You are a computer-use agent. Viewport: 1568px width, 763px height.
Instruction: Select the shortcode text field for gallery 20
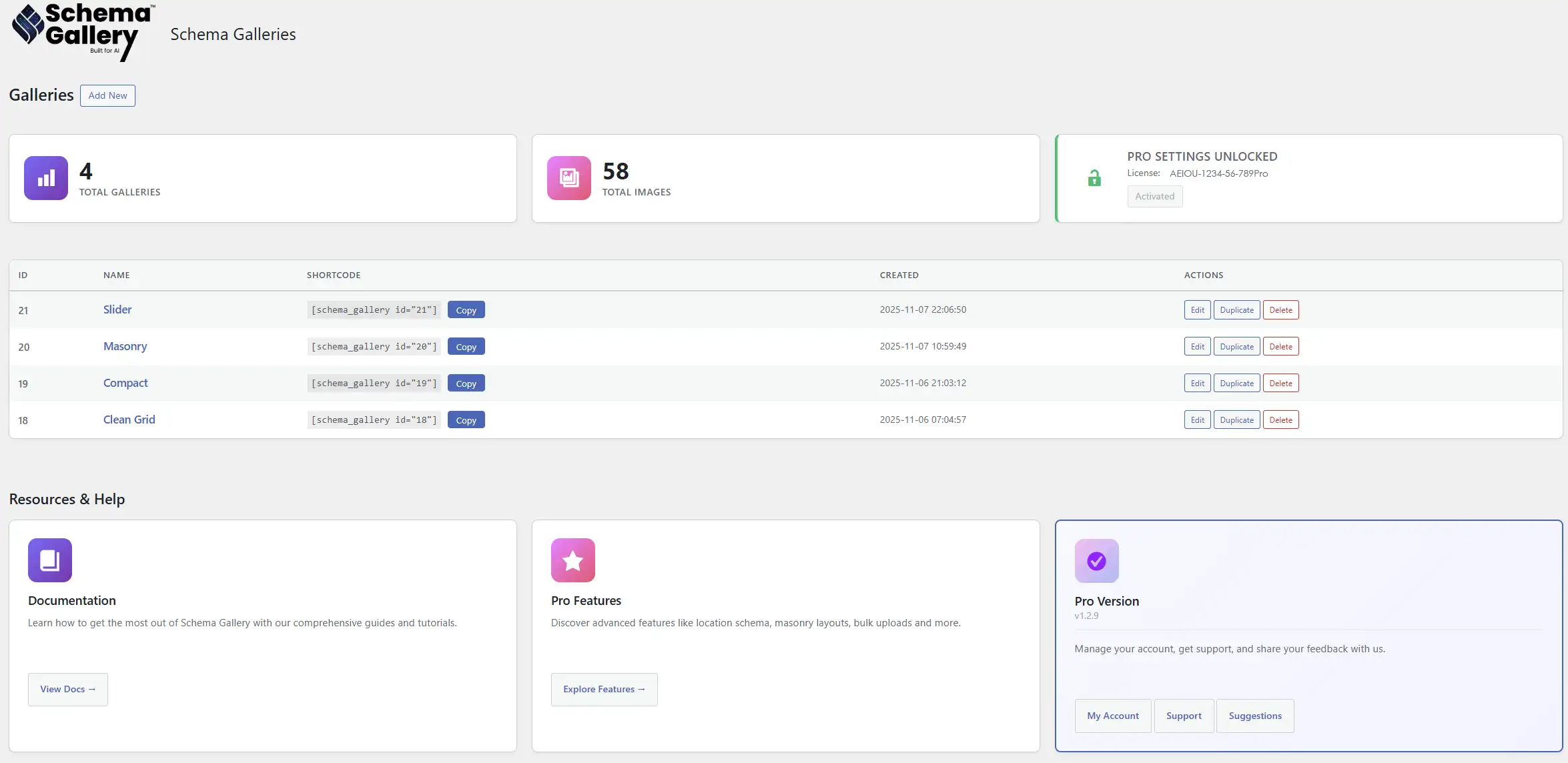(374, 346)
